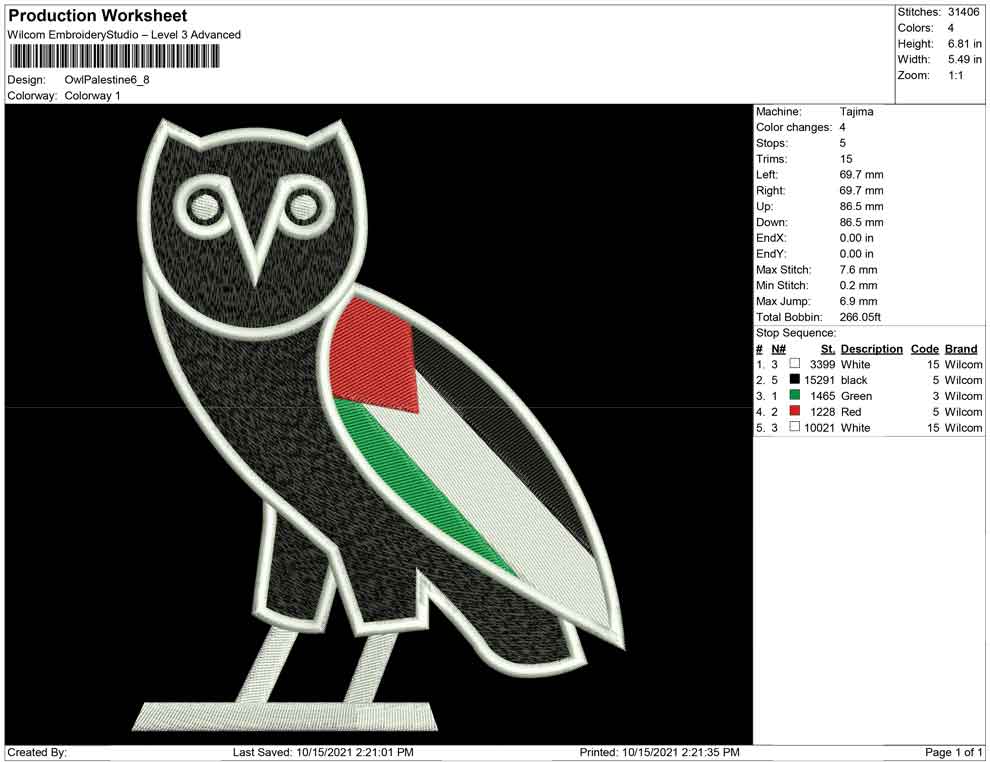Viewport: 990px width, 762px height.
Task: Click the barcode under the worksheet title
Action: coord(114,56)
